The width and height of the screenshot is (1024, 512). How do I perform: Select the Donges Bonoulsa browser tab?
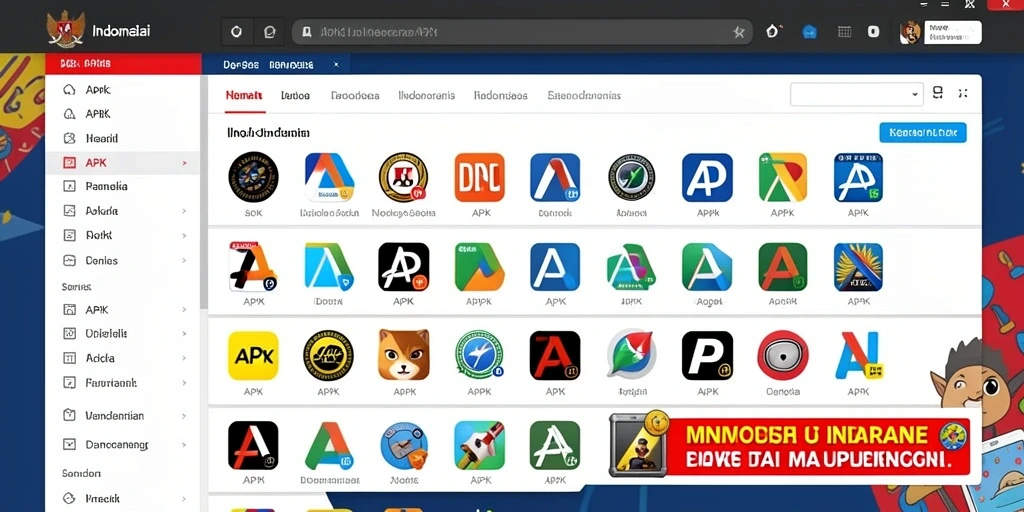[268, 65]
